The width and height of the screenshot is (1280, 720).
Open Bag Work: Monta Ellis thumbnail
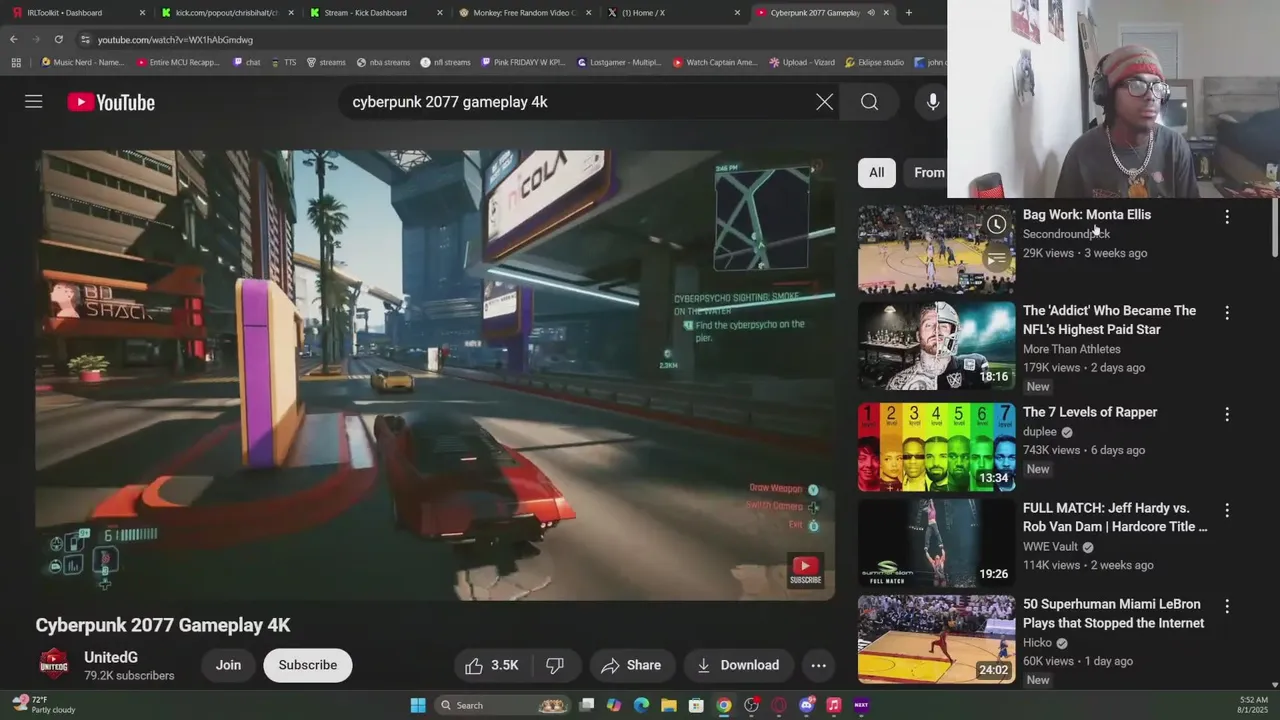coord(936,249)
